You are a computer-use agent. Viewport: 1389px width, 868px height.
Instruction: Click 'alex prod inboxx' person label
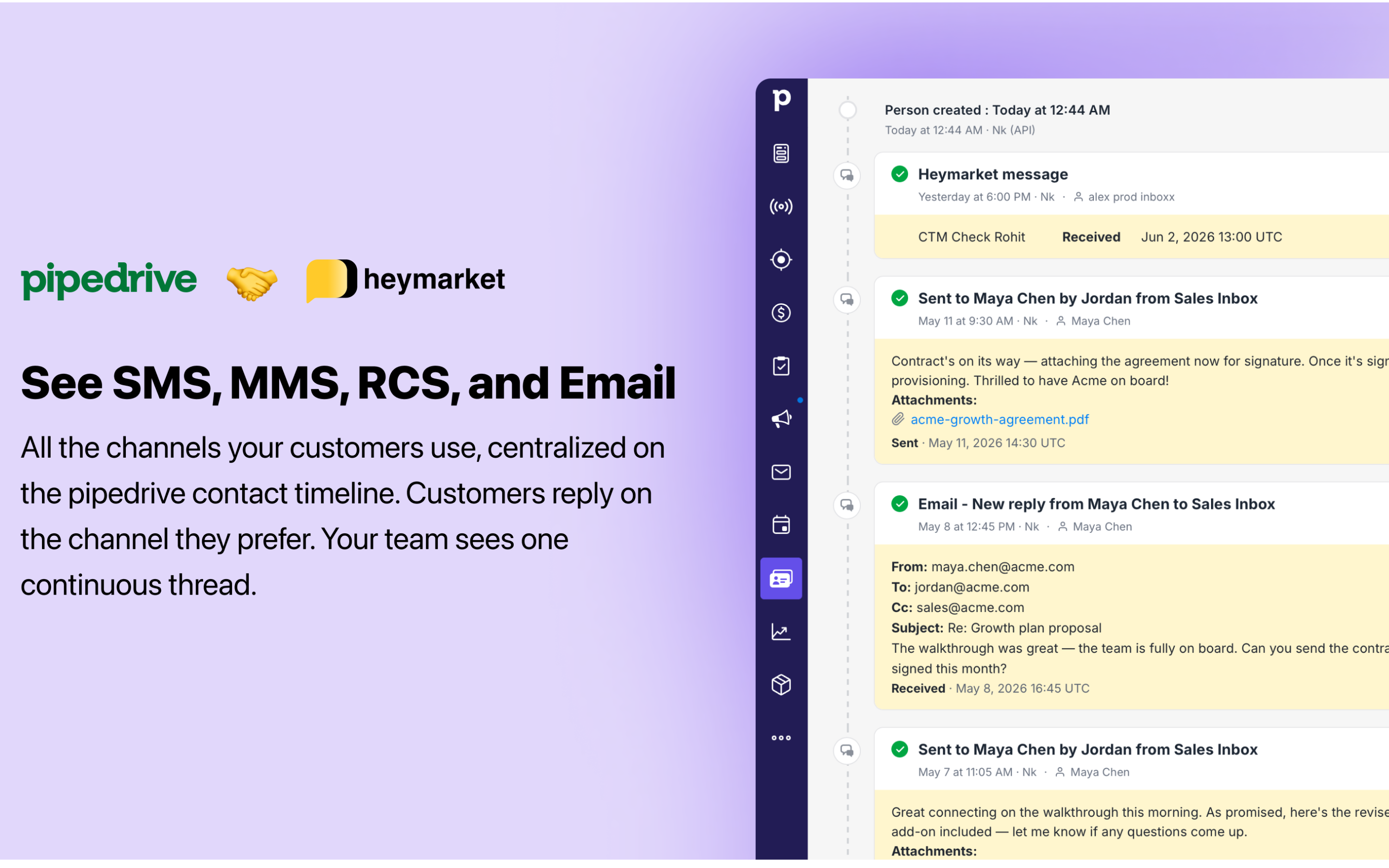[x=1130, y=197]
